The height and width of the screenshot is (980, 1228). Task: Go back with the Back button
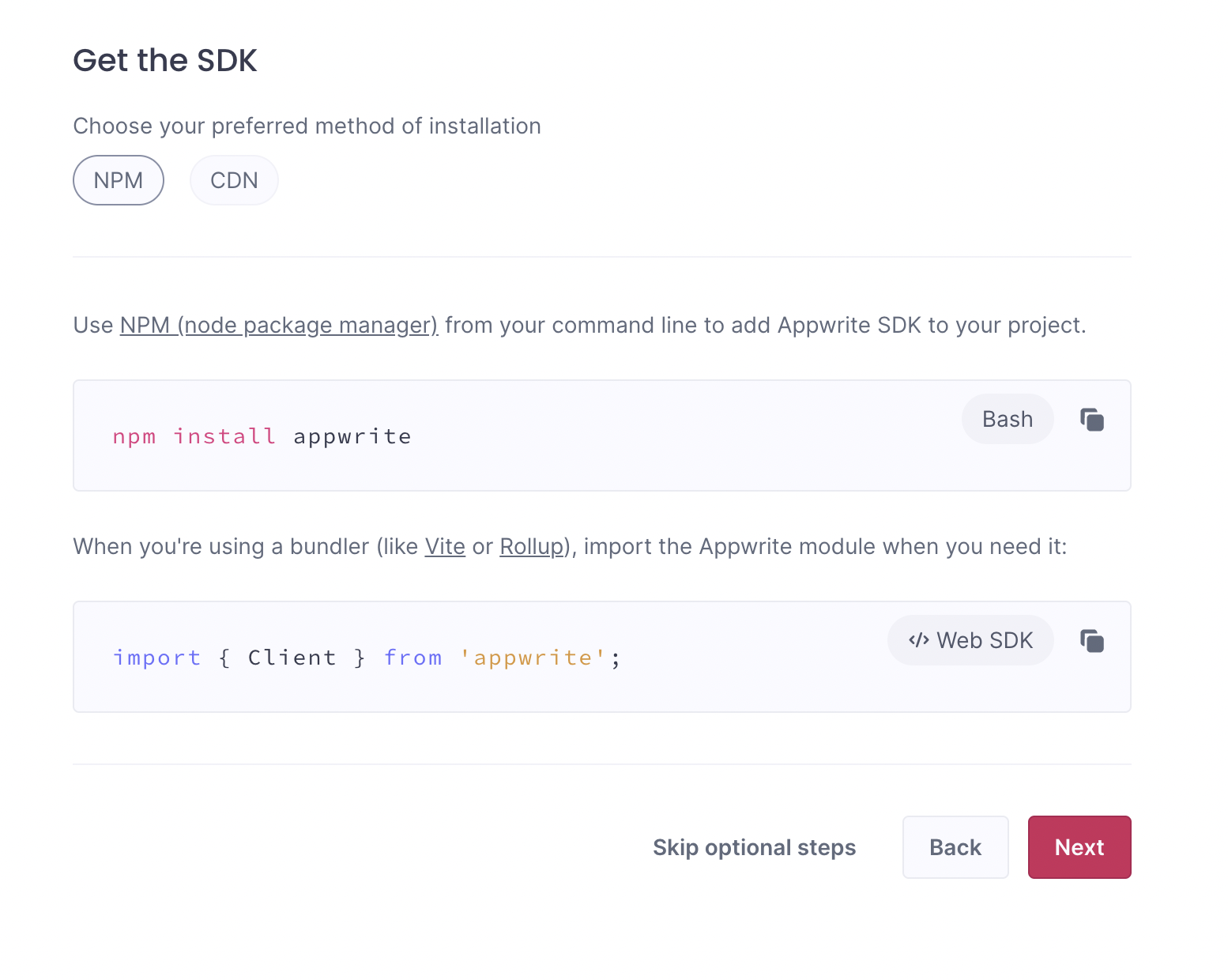click(955, 847)
